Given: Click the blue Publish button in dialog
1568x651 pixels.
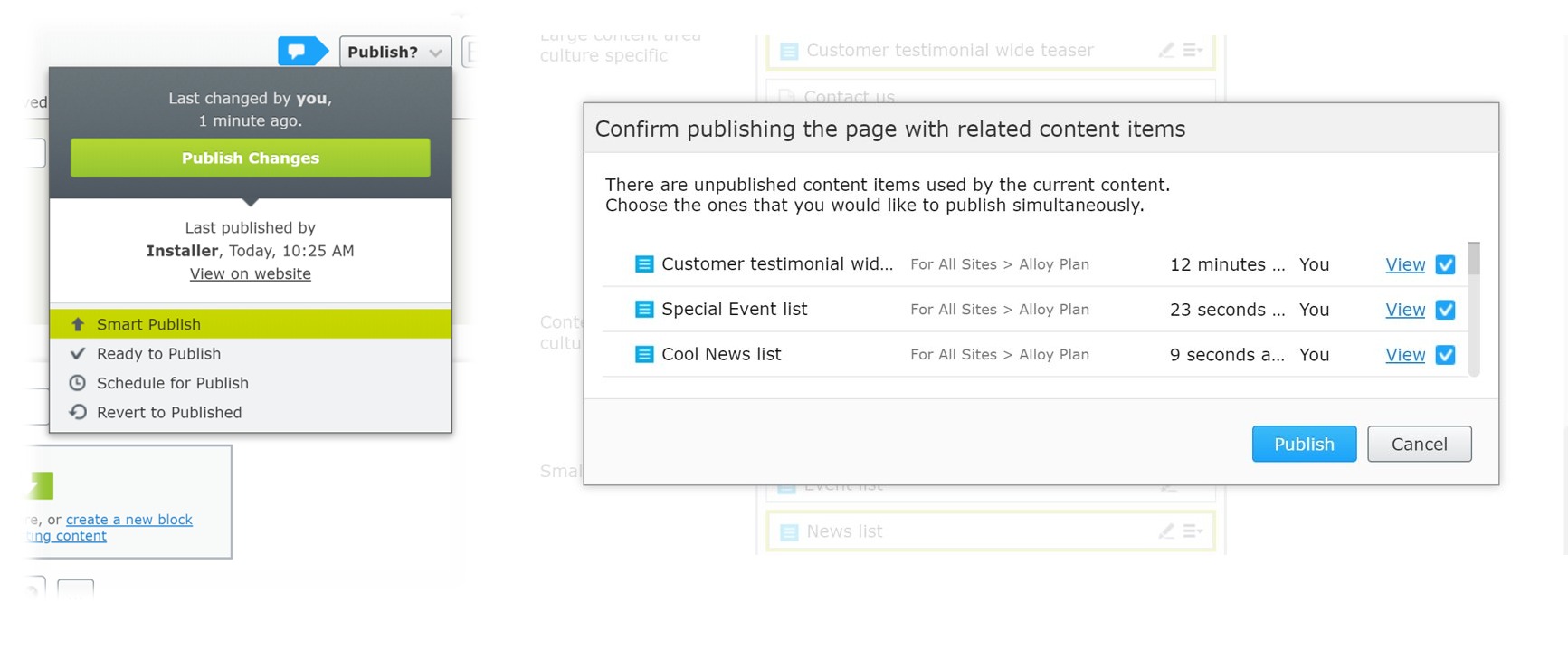Looking at the screenshot, I should click(x=1304, y=445).
